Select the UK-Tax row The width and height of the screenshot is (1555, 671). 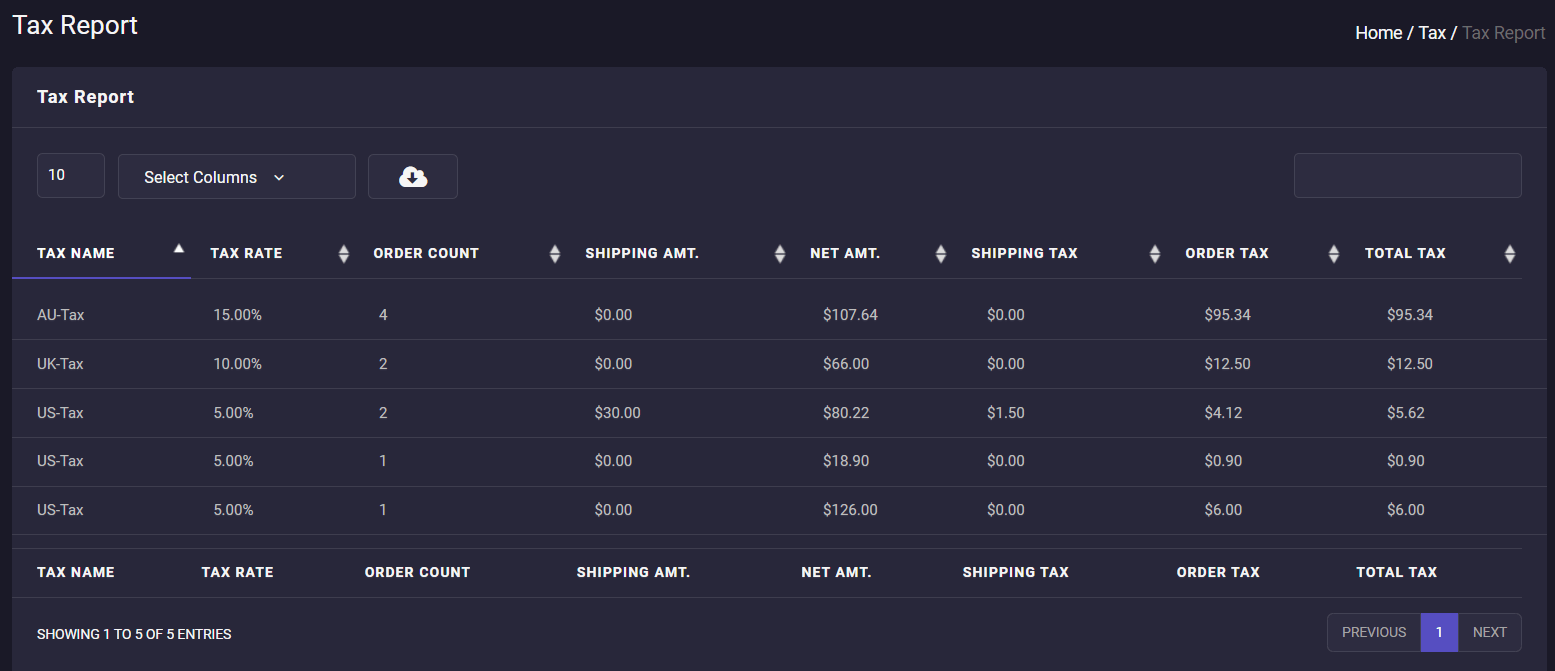[x=61, y=364]
